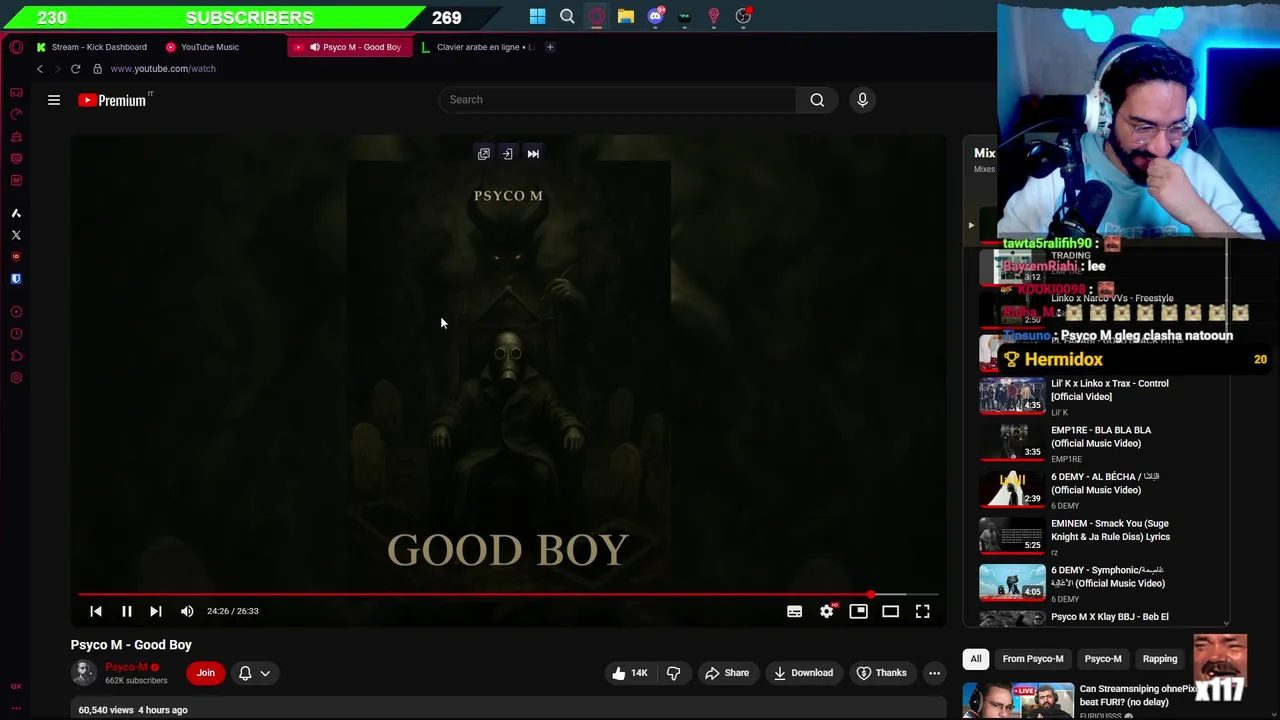Viewport: 1280px width, 720px height.
Task: Select the Psyco-M filter chip
Action: (x=1103, y=659)
